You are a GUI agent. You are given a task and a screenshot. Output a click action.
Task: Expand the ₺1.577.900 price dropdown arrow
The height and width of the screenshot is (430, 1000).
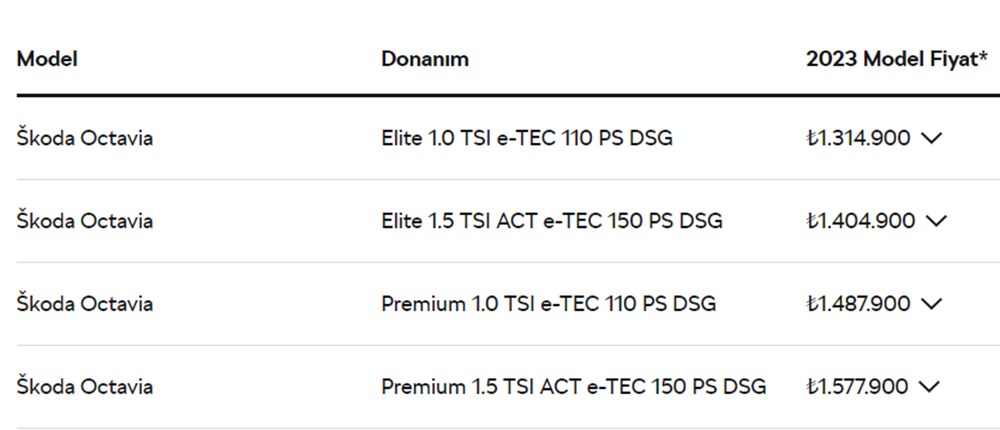[930, 387]
